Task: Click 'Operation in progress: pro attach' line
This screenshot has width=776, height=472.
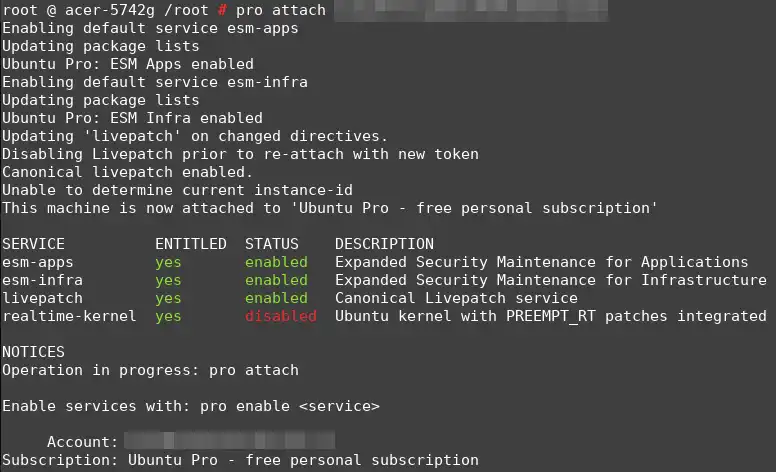Action: pyautogui.click(x=150, y=370)
